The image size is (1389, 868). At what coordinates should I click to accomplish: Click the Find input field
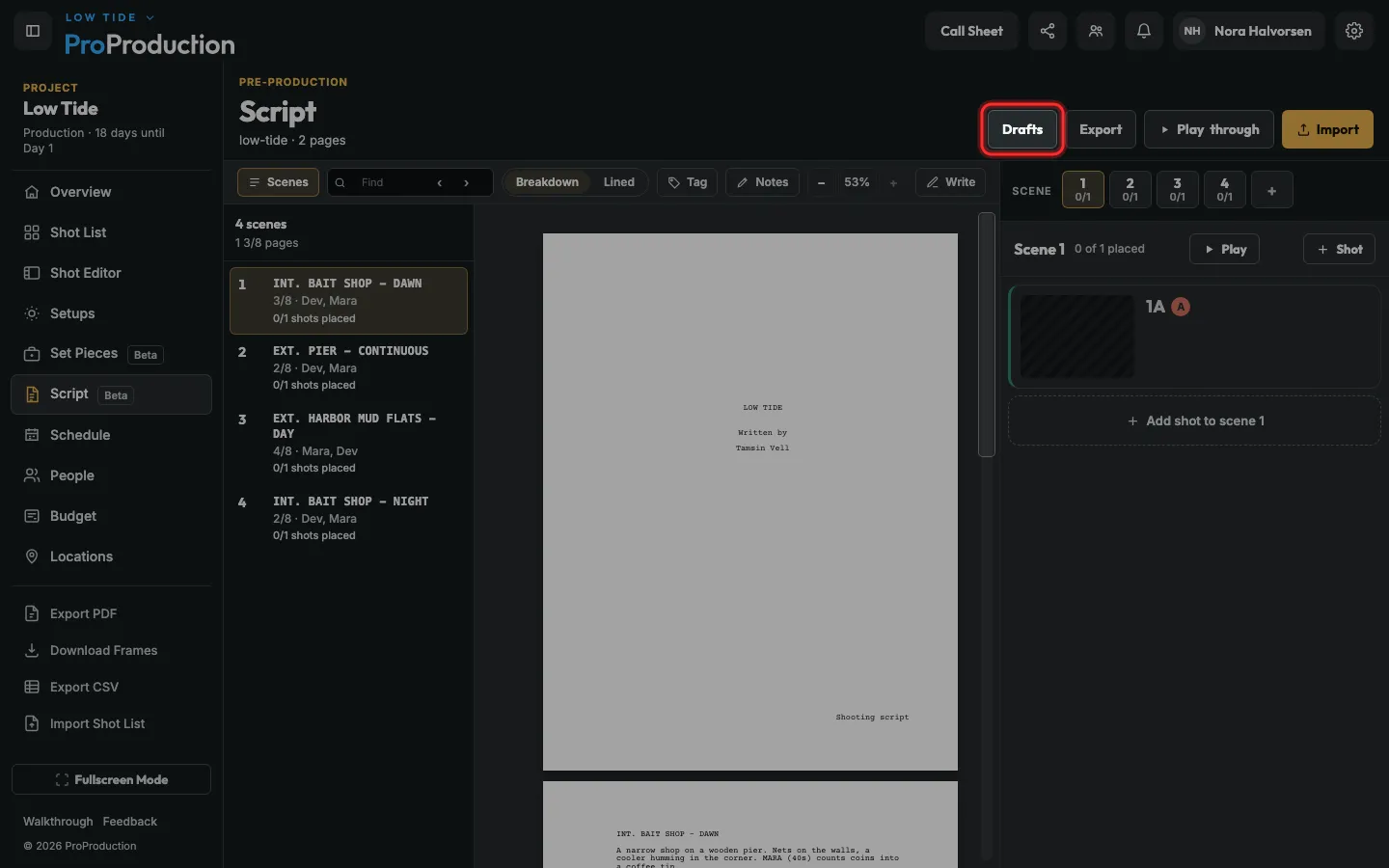pos(391,182)
